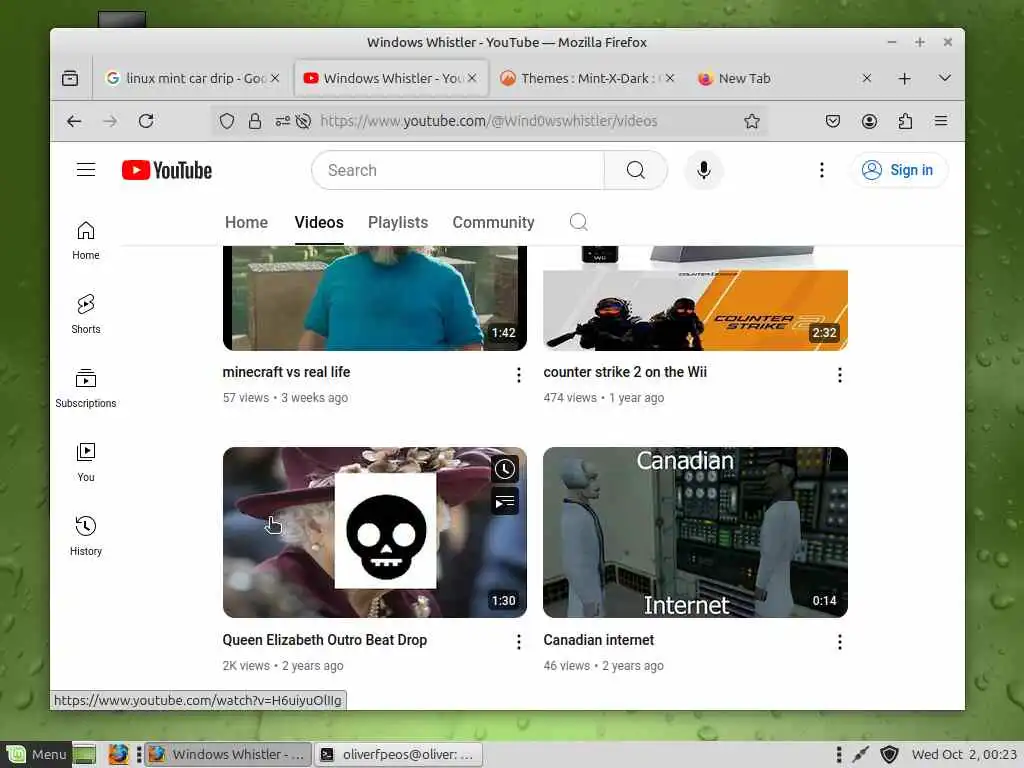Start voice search with the microphone icon
The width and height of the screenshot is (1024, 768).
pyautogui.click(x=703, y=170)
